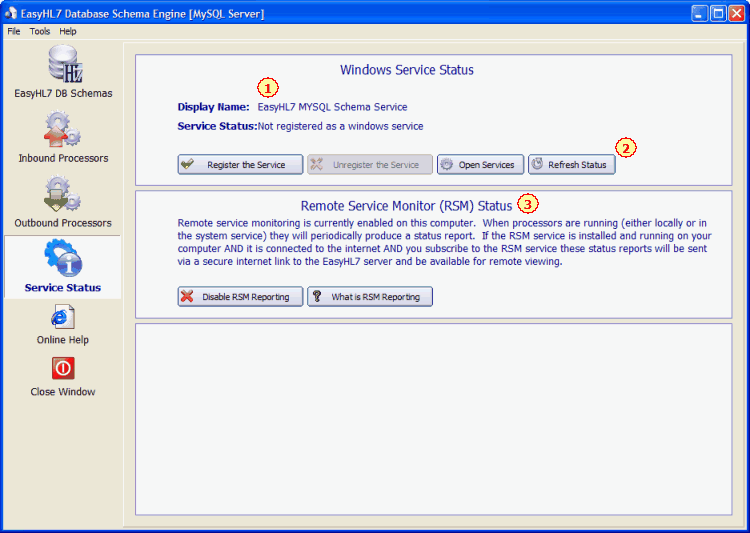The image size is (750, 533).
Task: Click the empty bottom output panel
Action: [433, 419]
